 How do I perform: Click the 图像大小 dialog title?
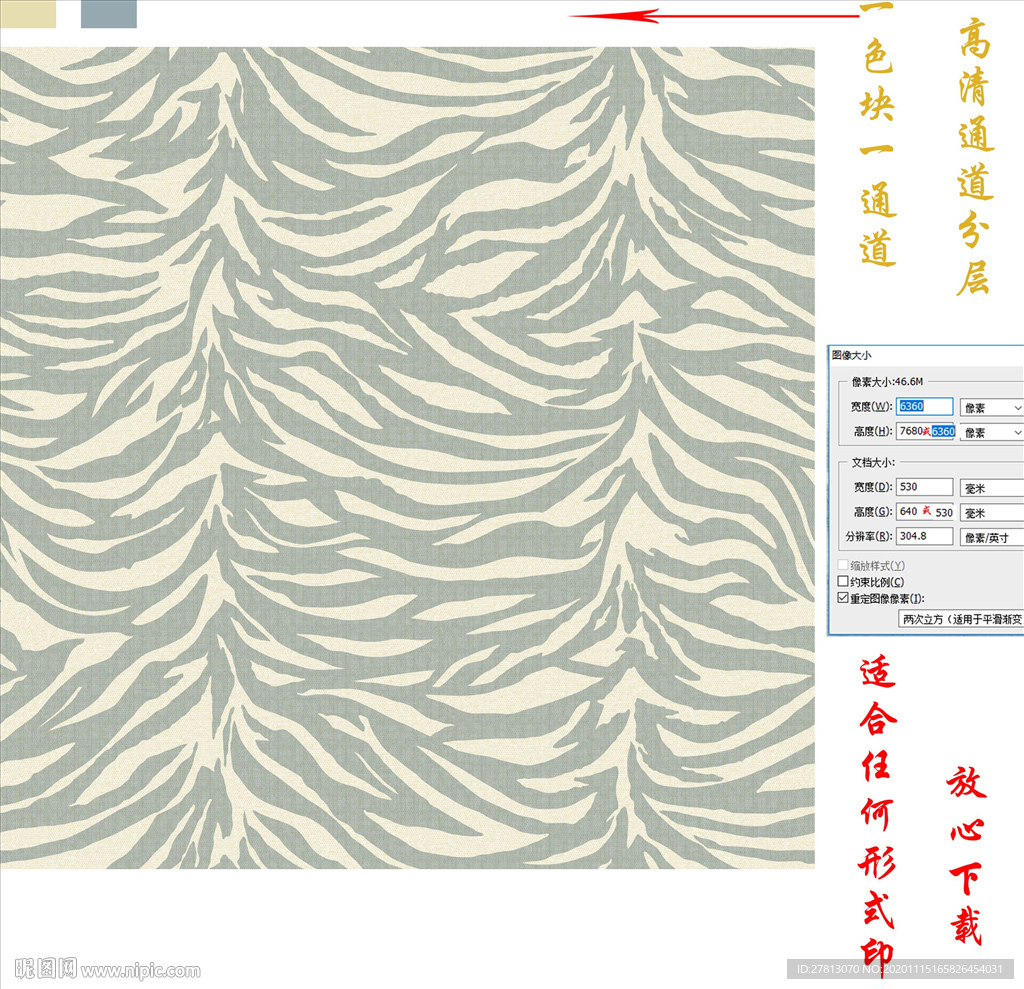click(x=851, y=355)
